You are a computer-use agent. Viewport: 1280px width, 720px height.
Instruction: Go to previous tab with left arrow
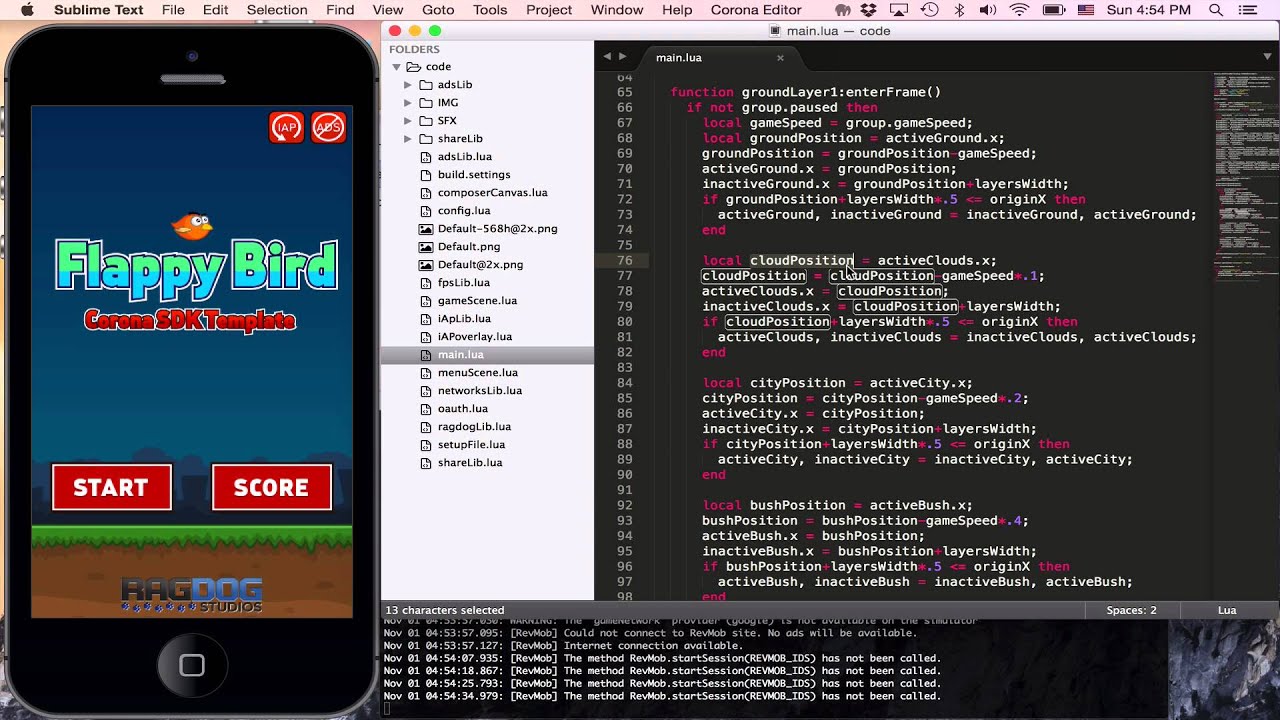(x=607, y=57)
